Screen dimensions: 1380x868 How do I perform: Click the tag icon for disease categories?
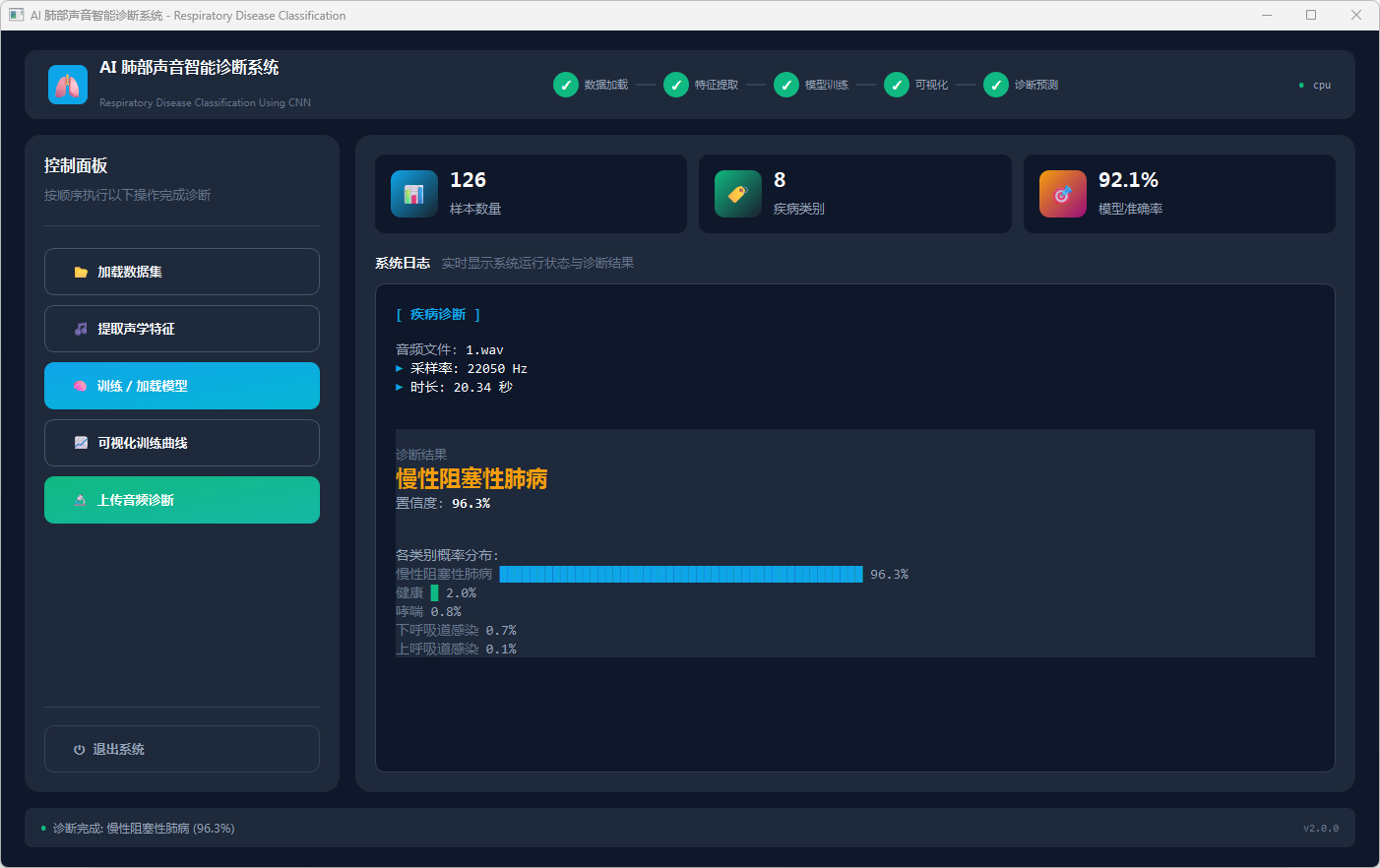pos(738,194)
